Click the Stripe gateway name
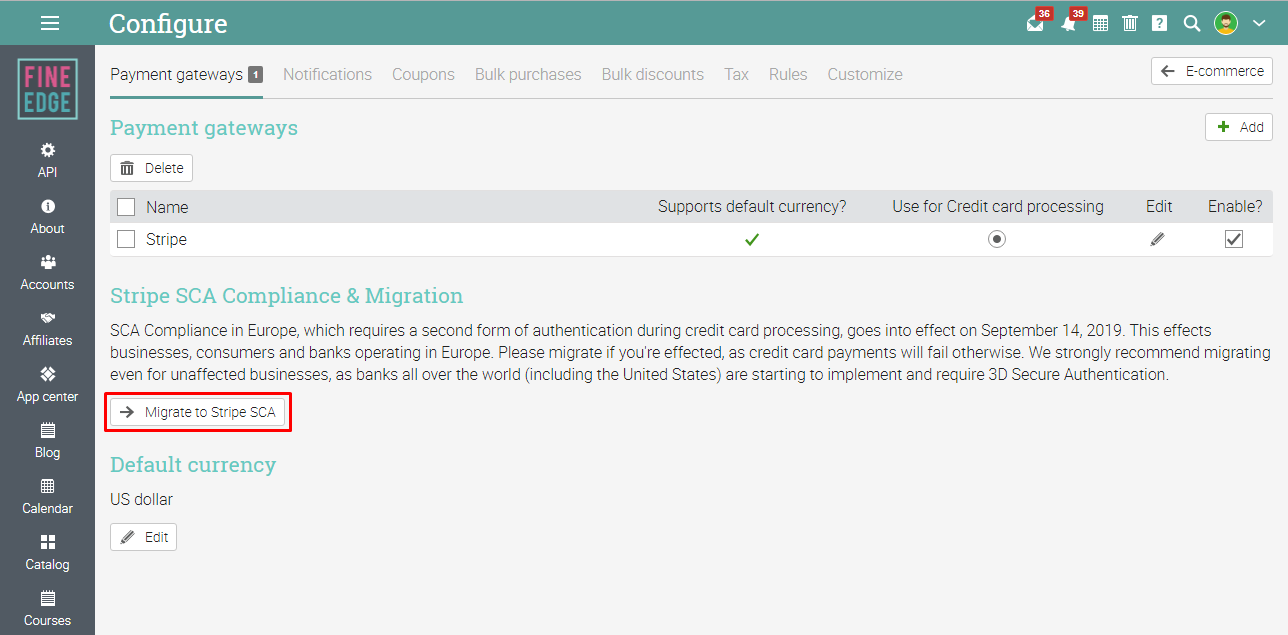Screen dimensions: 1288x635 click(166, 239)
